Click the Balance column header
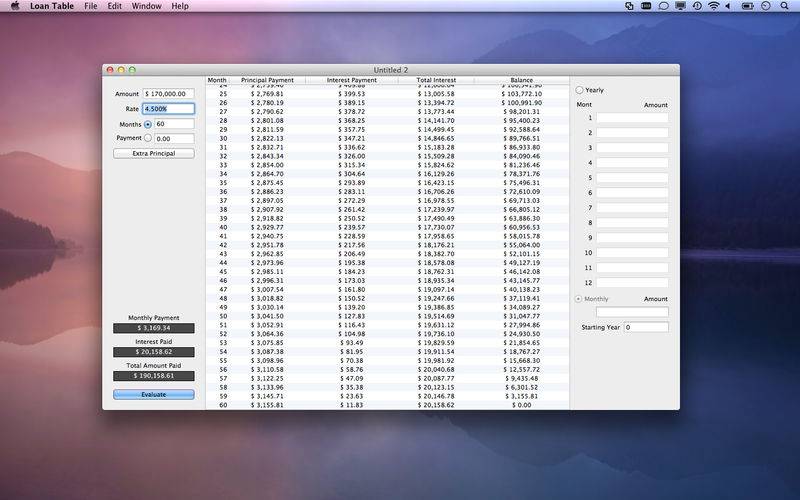Image resolution: width=800 pixels, height=500 pixels. (x=521, y=80)
